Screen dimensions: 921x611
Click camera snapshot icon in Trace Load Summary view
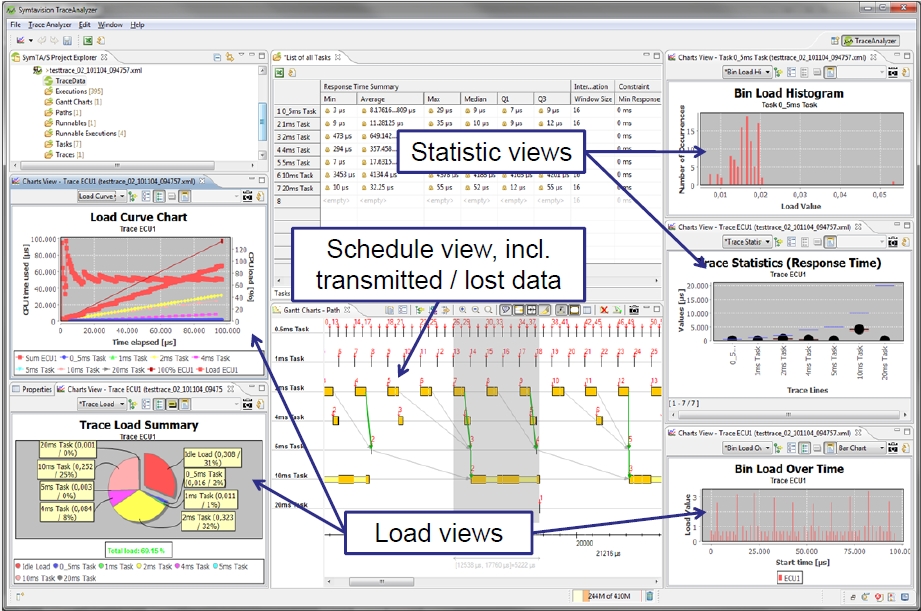(x=247, y=404)
